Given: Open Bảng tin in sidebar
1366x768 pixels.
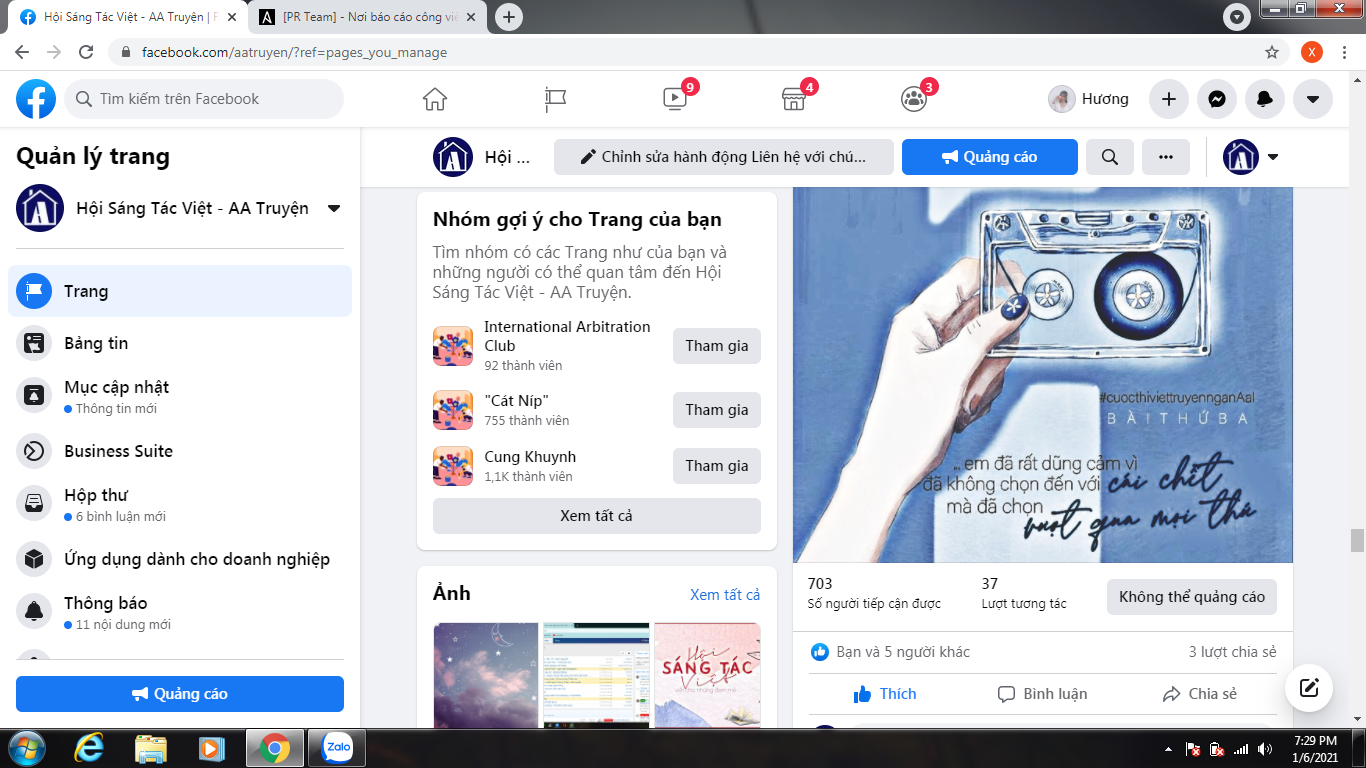Looking at the screenshot, I should pos(180,343).
